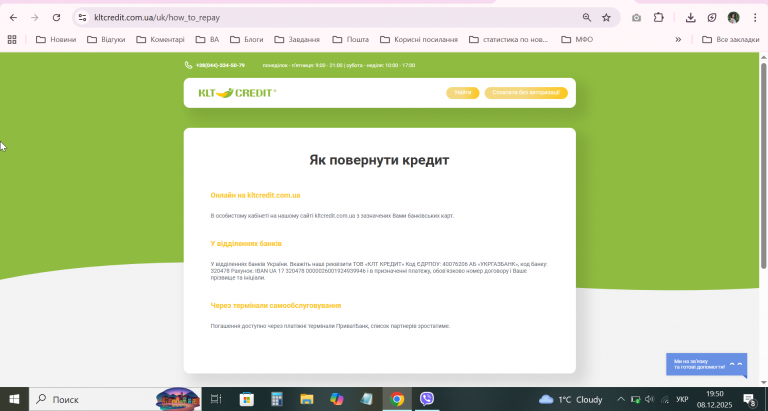Open the Все закладки folder

click(x=730, y=40)
